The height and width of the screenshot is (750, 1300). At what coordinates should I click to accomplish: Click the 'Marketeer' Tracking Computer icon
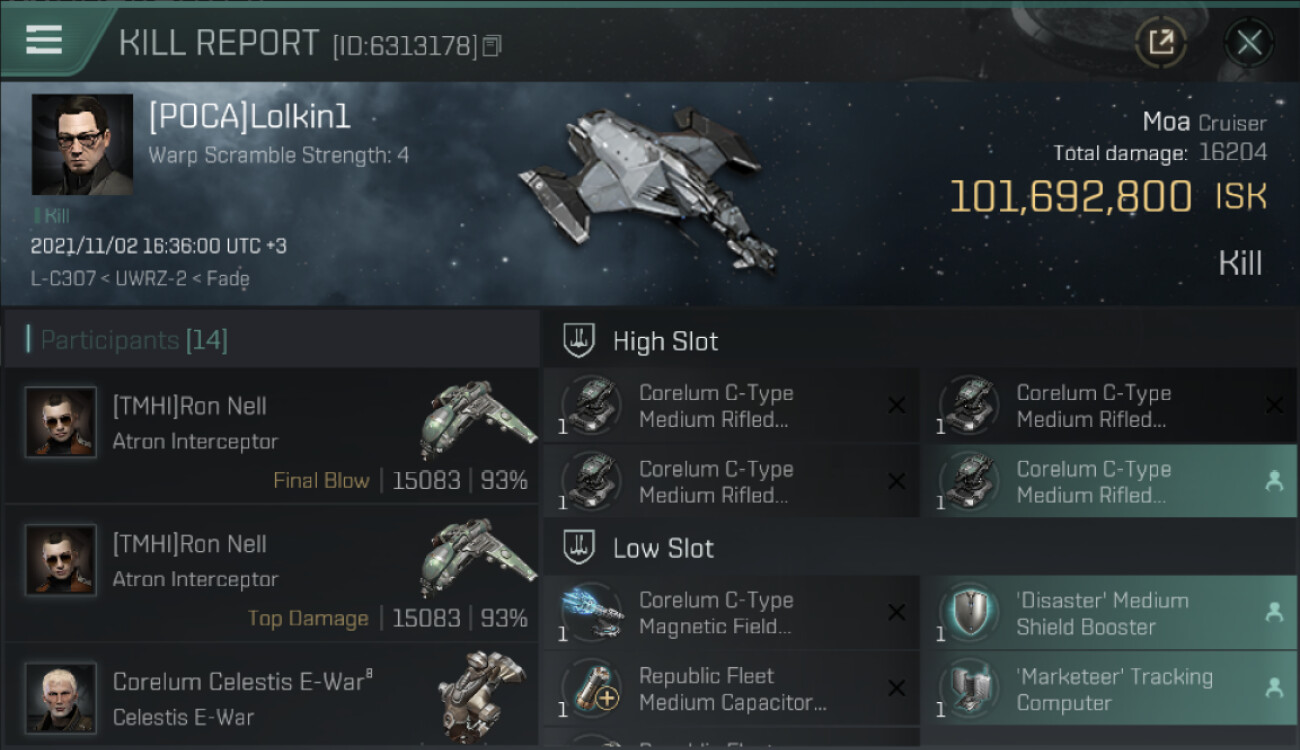(969, 689)
